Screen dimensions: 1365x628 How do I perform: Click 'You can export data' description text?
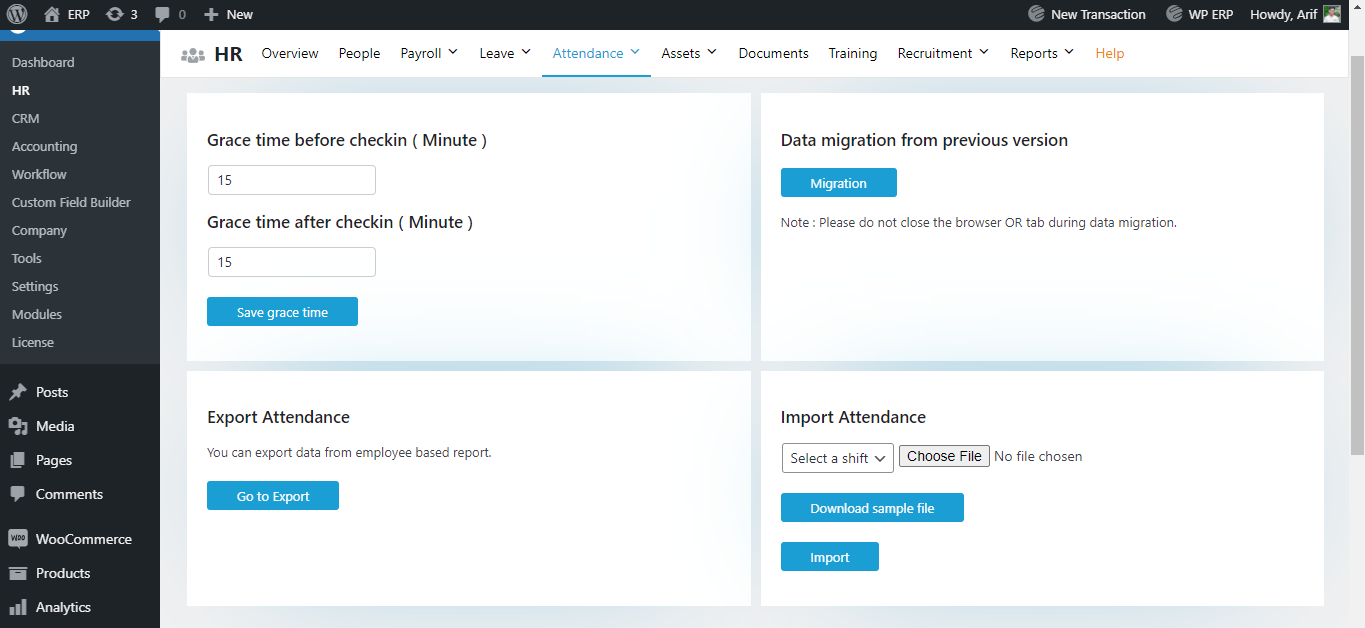(x=349, y=452)
